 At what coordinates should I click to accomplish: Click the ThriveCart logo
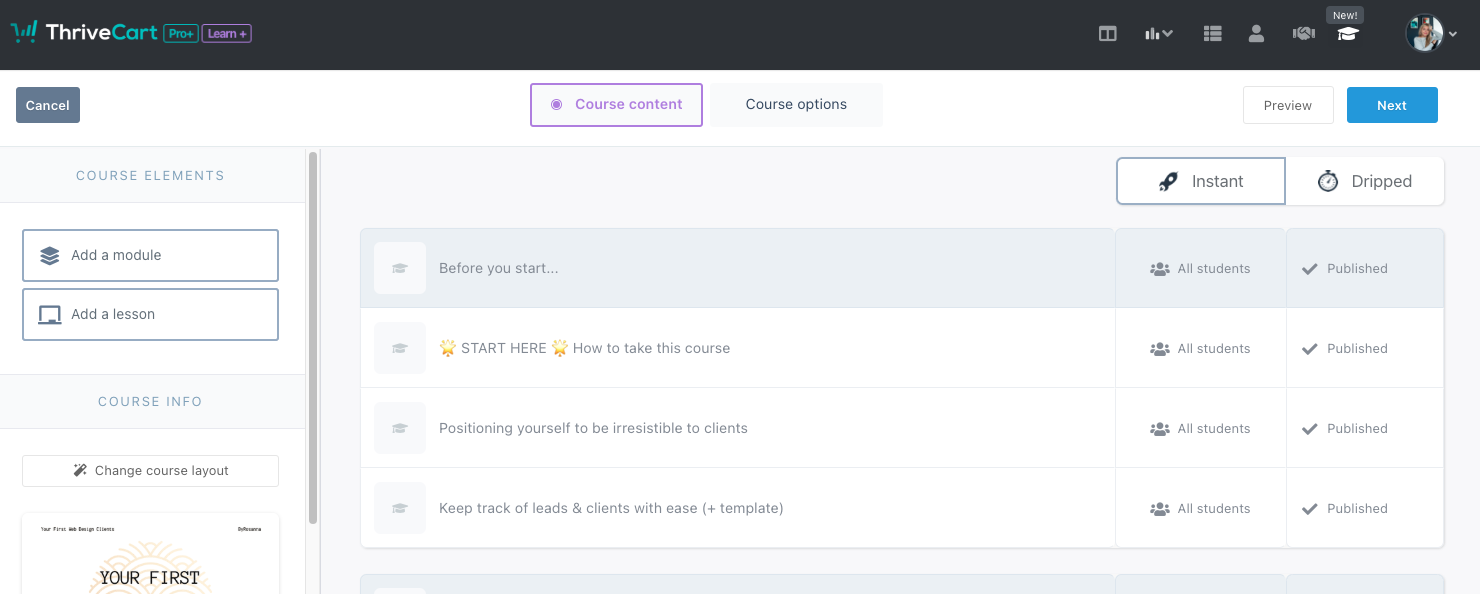(84, 33)
